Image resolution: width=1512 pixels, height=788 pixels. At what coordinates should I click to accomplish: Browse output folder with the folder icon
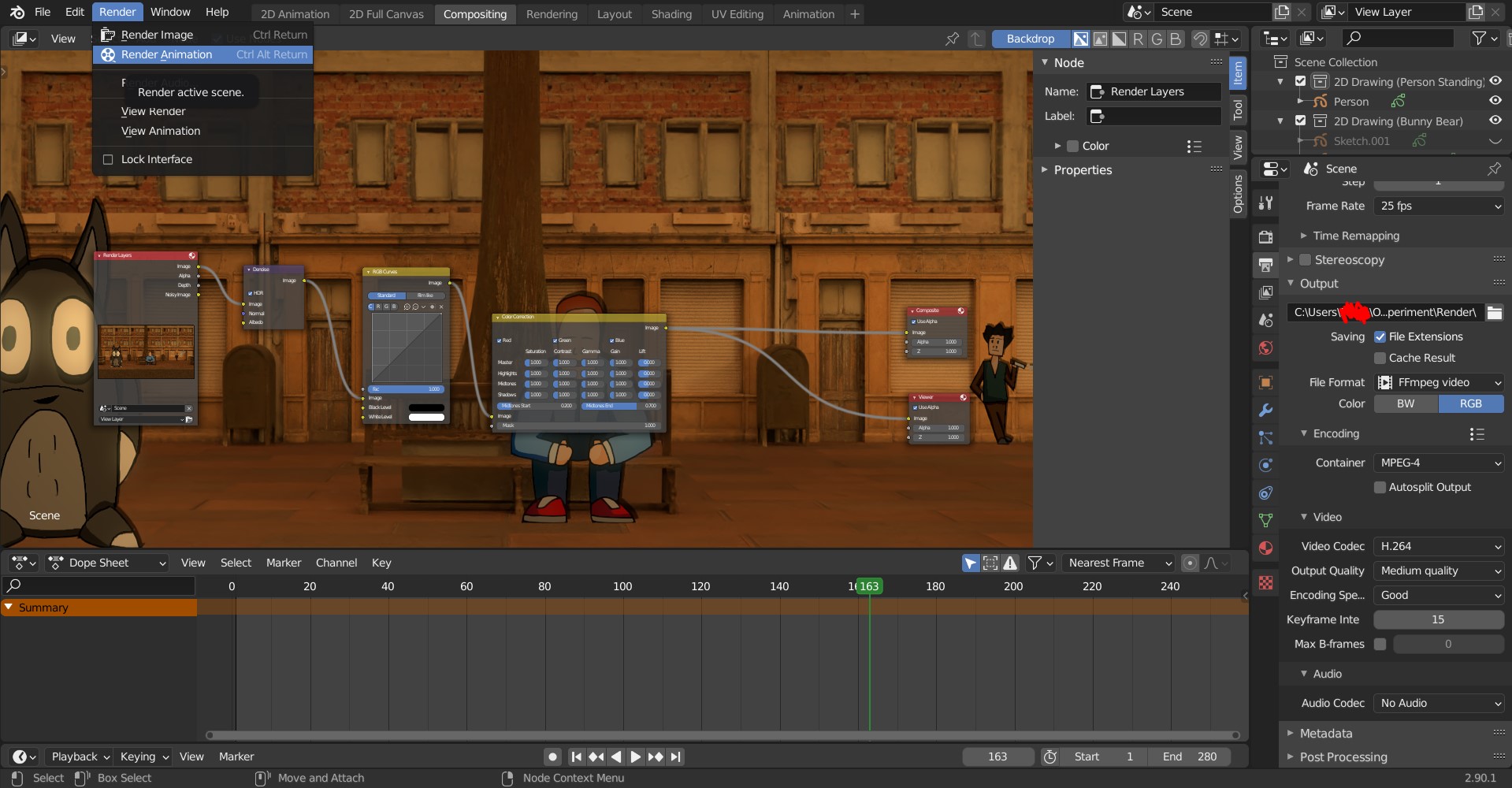(1494, 313)
